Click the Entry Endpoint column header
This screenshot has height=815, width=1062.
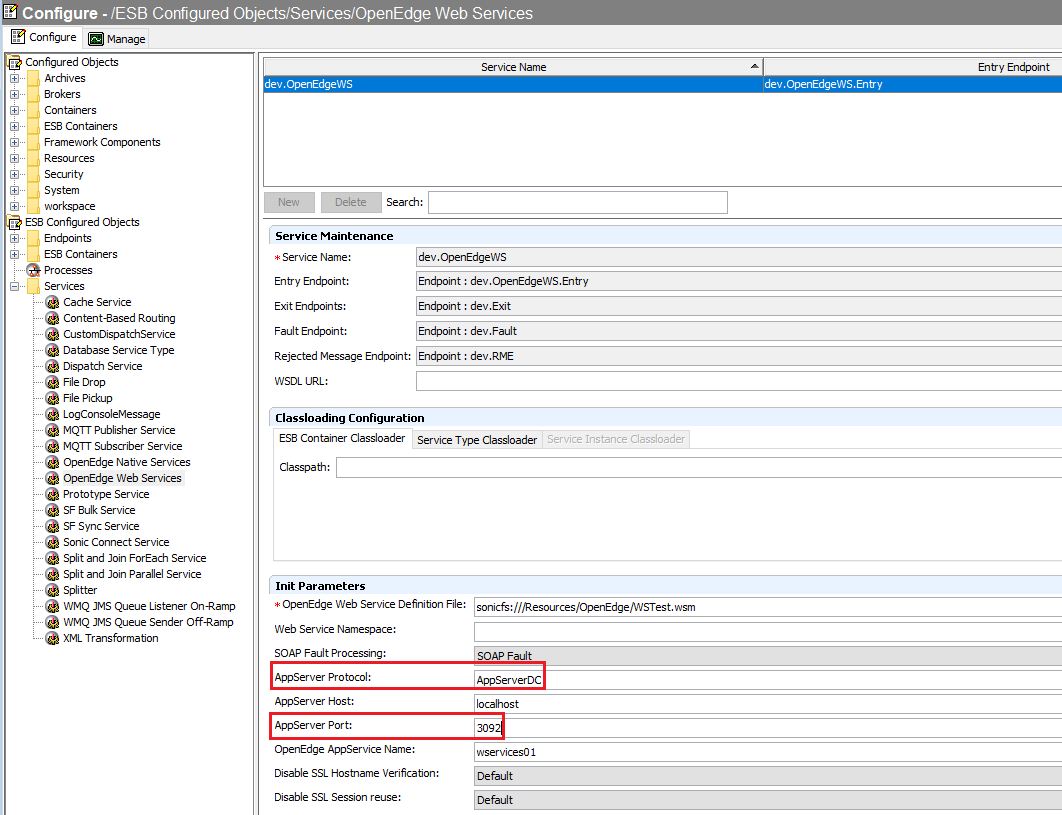pos(913,67)
